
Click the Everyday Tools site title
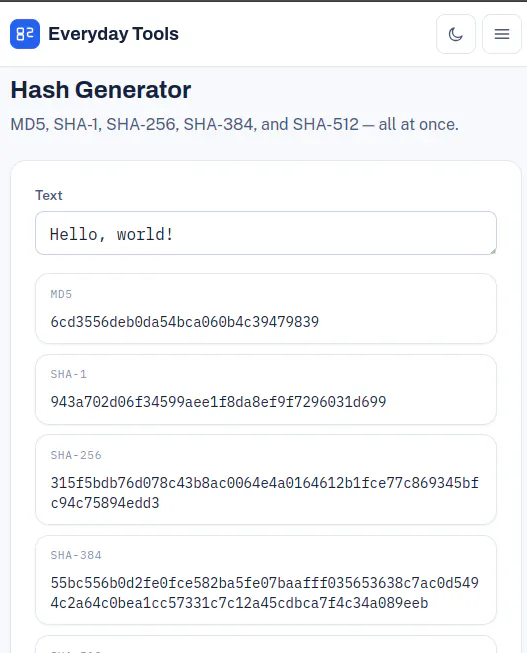pyautogui.click(x=113, y=34)
